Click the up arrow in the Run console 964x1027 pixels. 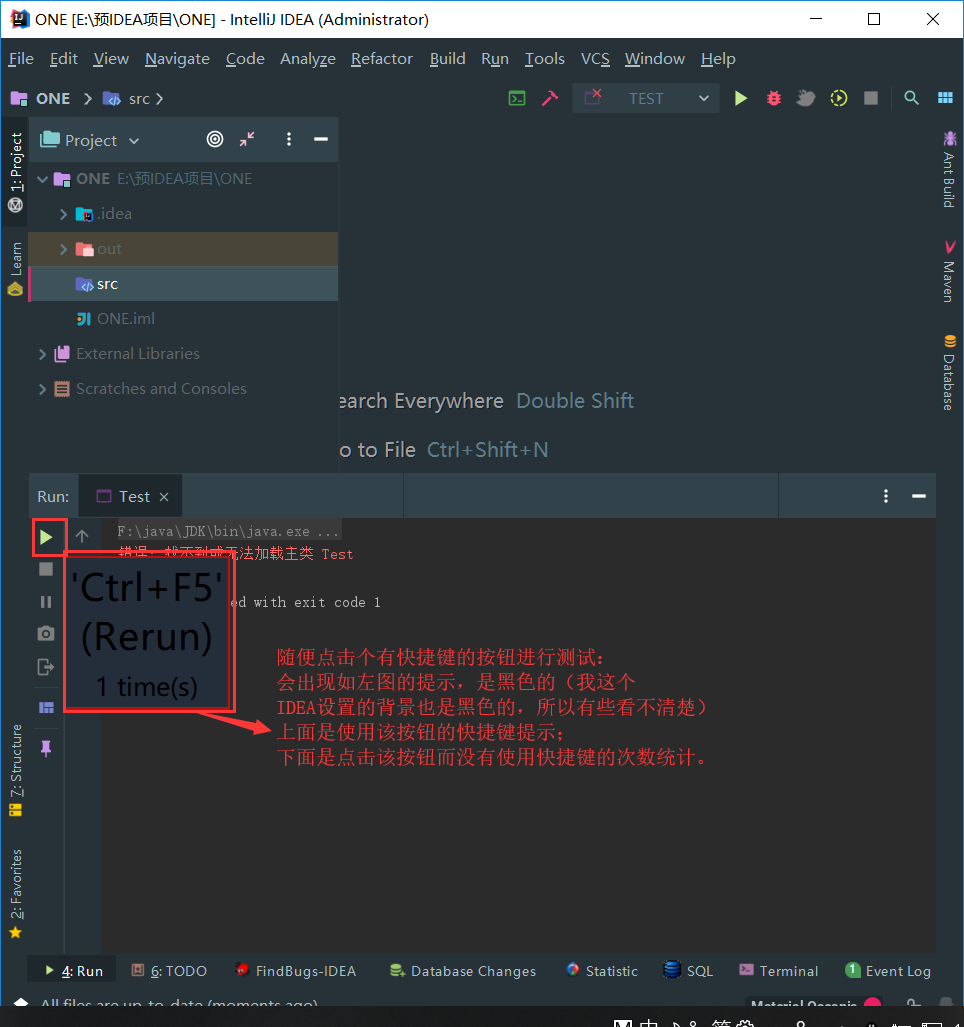point(82,536)
